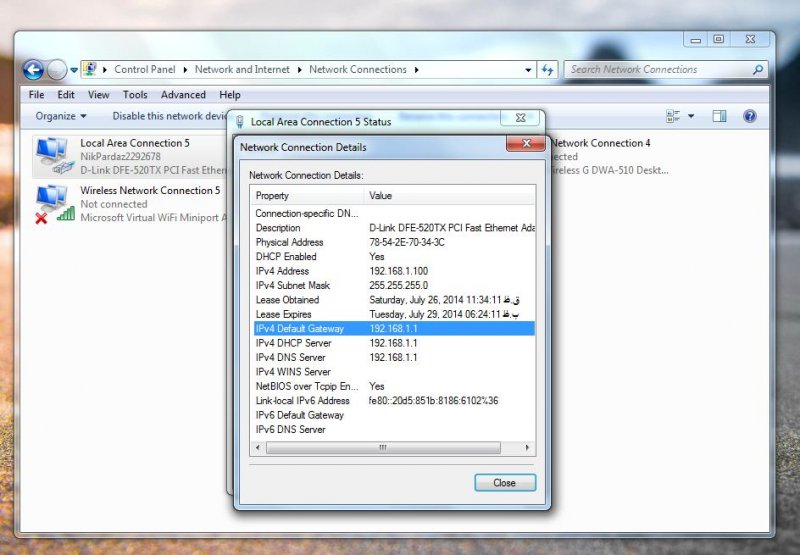Select Local Area Connection 5 adapter icon

click(54, 157)
